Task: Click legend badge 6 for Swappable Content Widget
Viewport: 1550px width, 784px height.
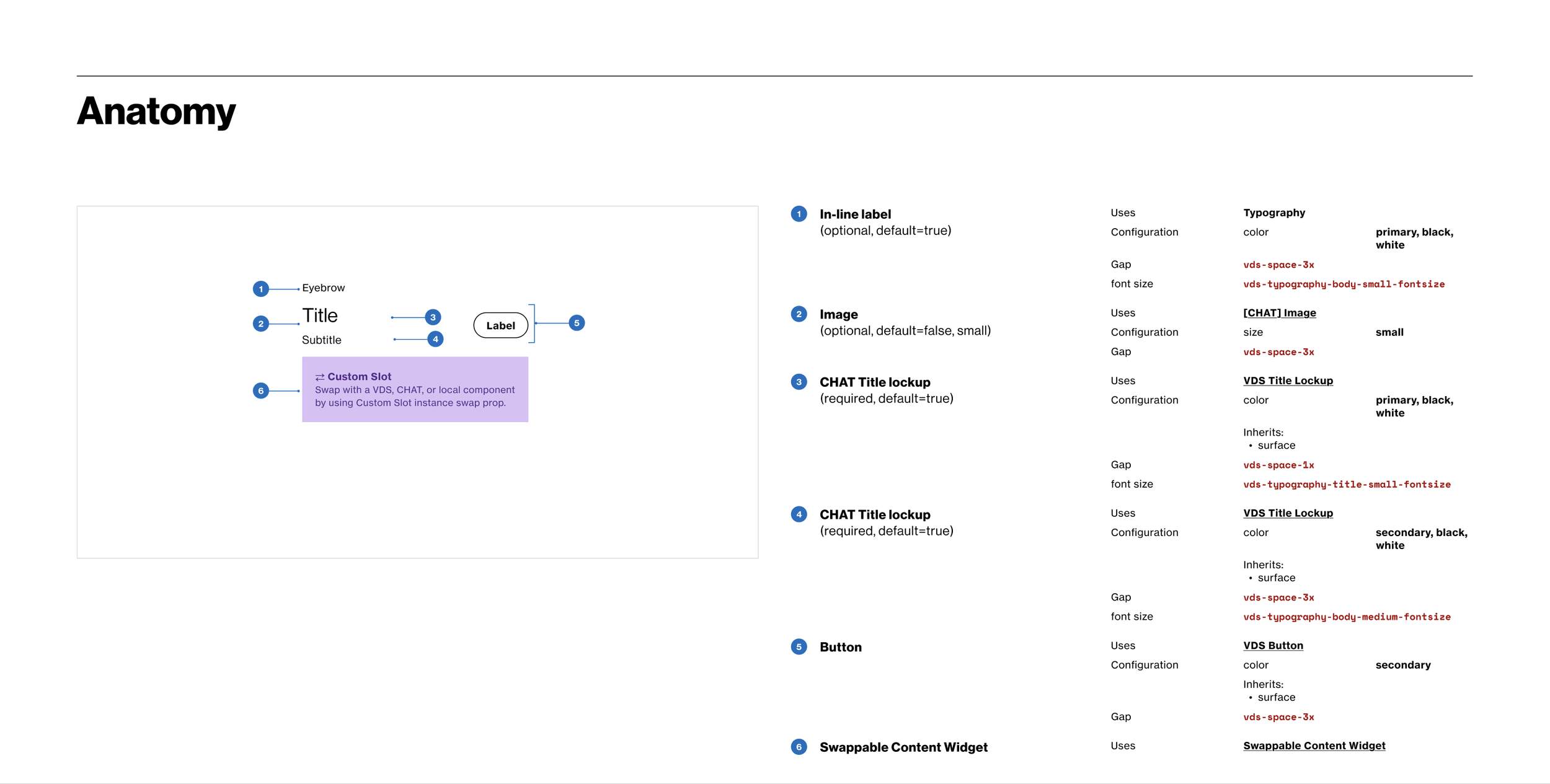Action: (799, 747)
